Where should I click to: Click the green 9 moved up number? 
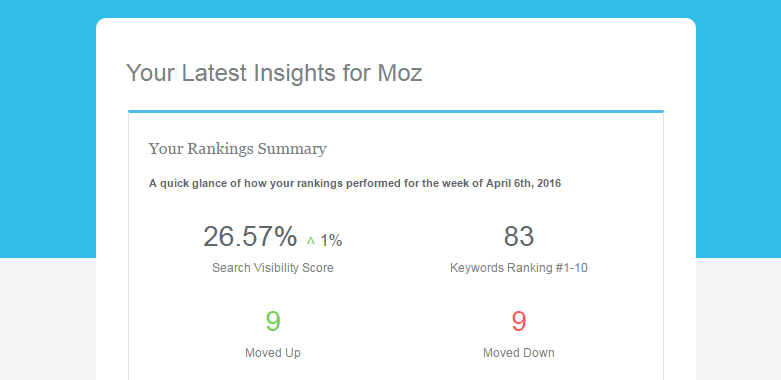tap(272, 322)
